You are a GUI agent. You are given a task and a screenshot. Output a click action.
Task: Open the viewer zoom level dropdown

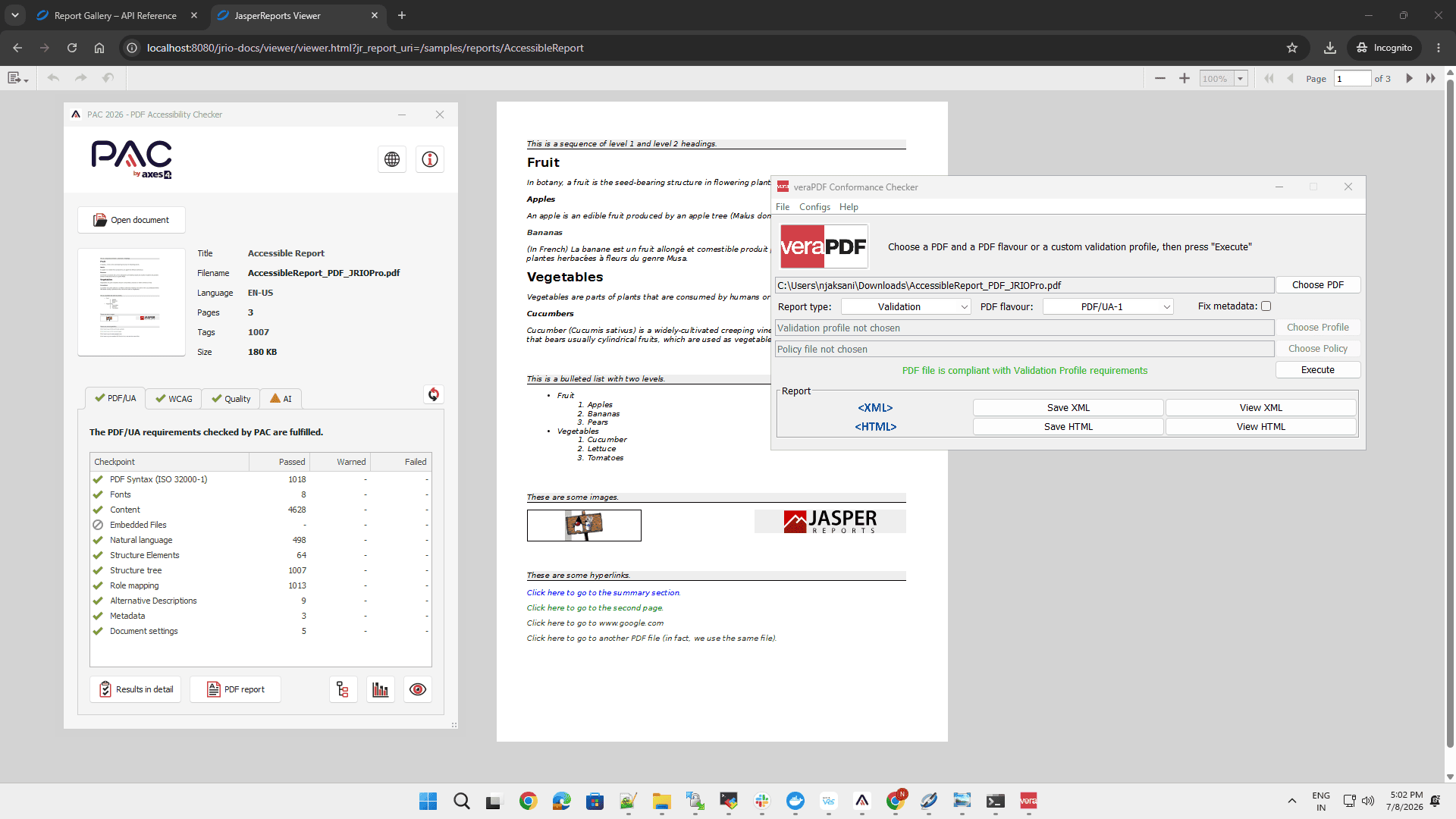(x=1241, y=78)
